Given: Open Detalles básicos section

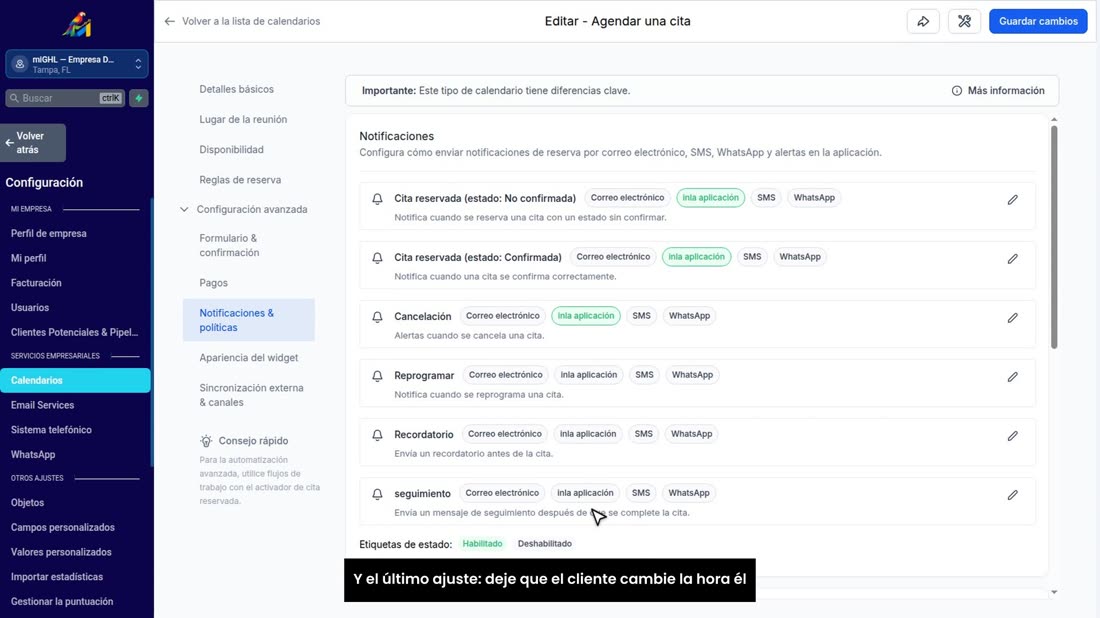Looking at the screenshot, I should (x=236, y=89).
